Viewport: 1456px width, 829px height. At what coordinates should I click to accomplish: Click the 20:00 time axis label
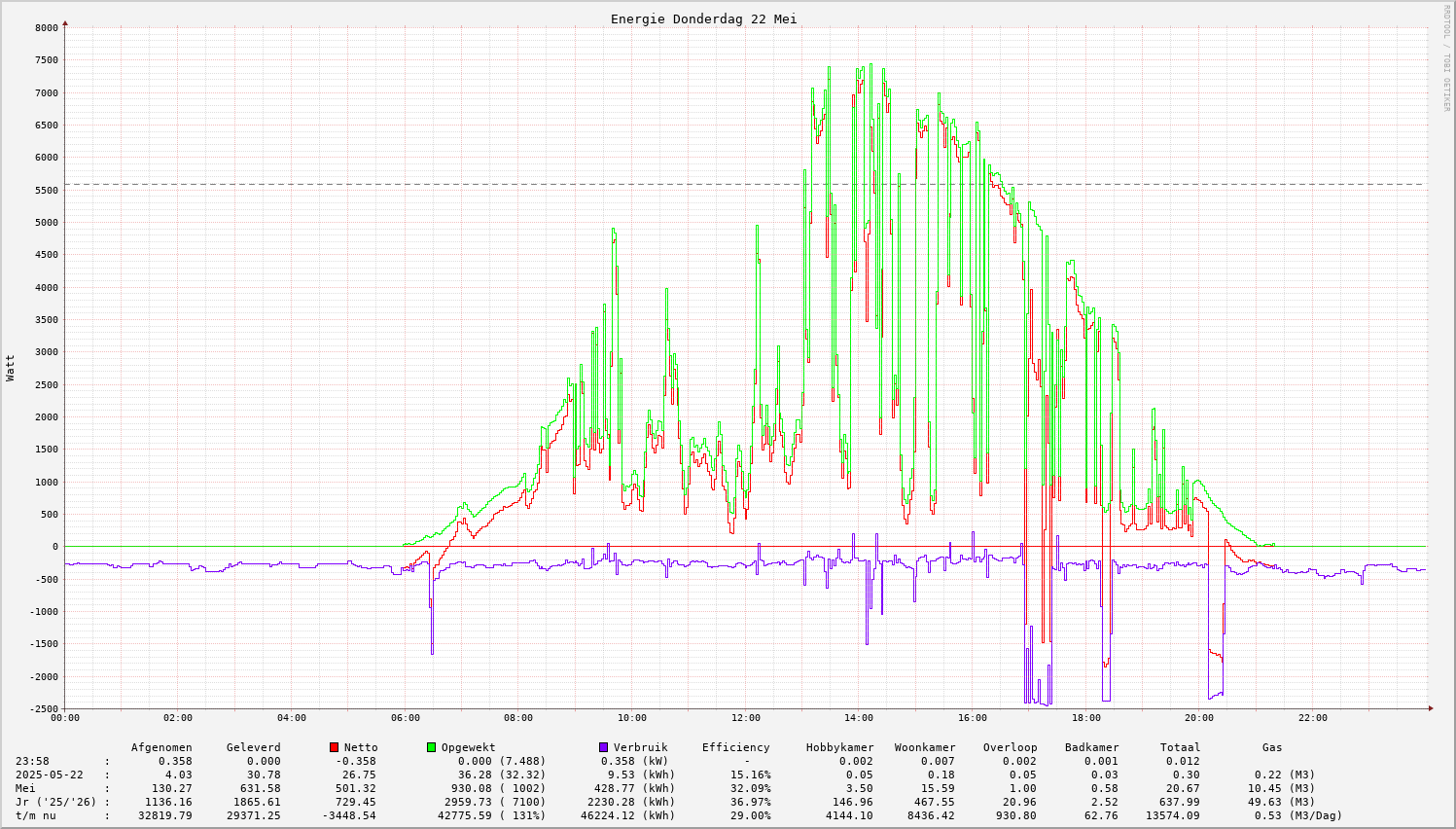[1199, 718]
